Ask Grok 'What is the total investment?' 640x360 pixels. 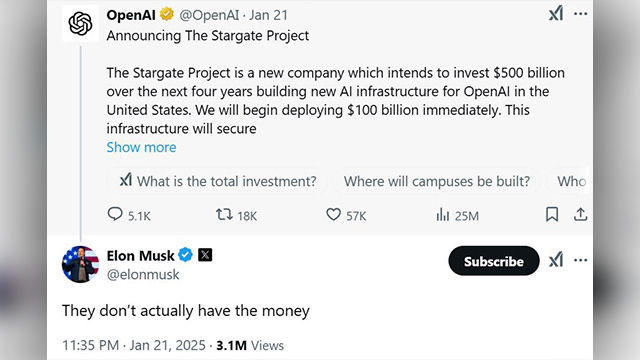(x=217, y=181)
